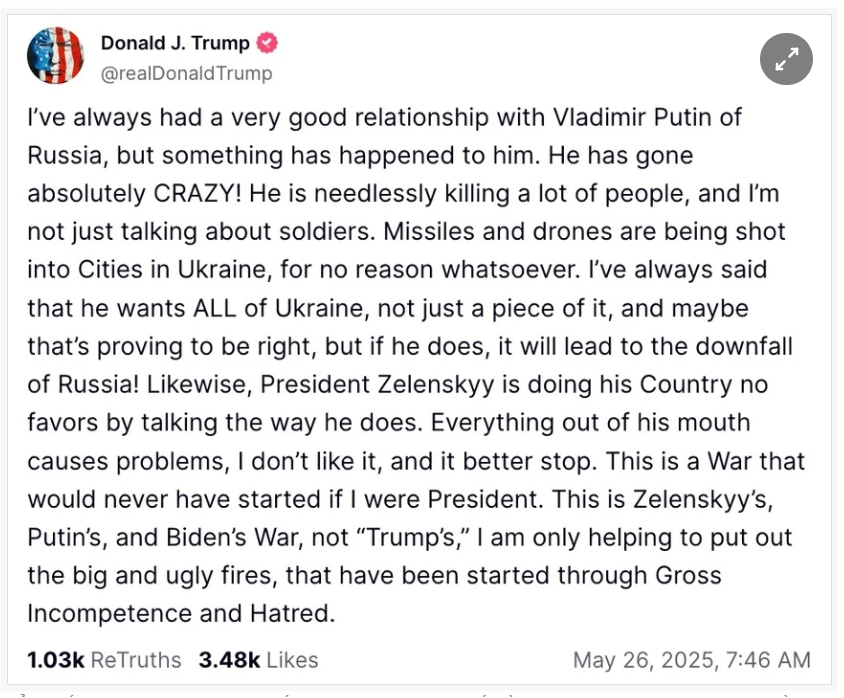The height and width of the screenshot is (698, 844).
Task: Click the red verified badge next to the name
Action: click(267, 43)
